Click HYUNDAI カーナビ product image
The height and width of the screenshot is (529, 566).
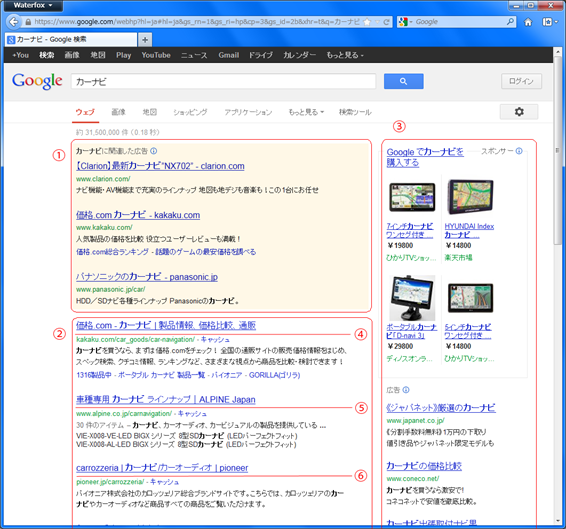(470, 197)
